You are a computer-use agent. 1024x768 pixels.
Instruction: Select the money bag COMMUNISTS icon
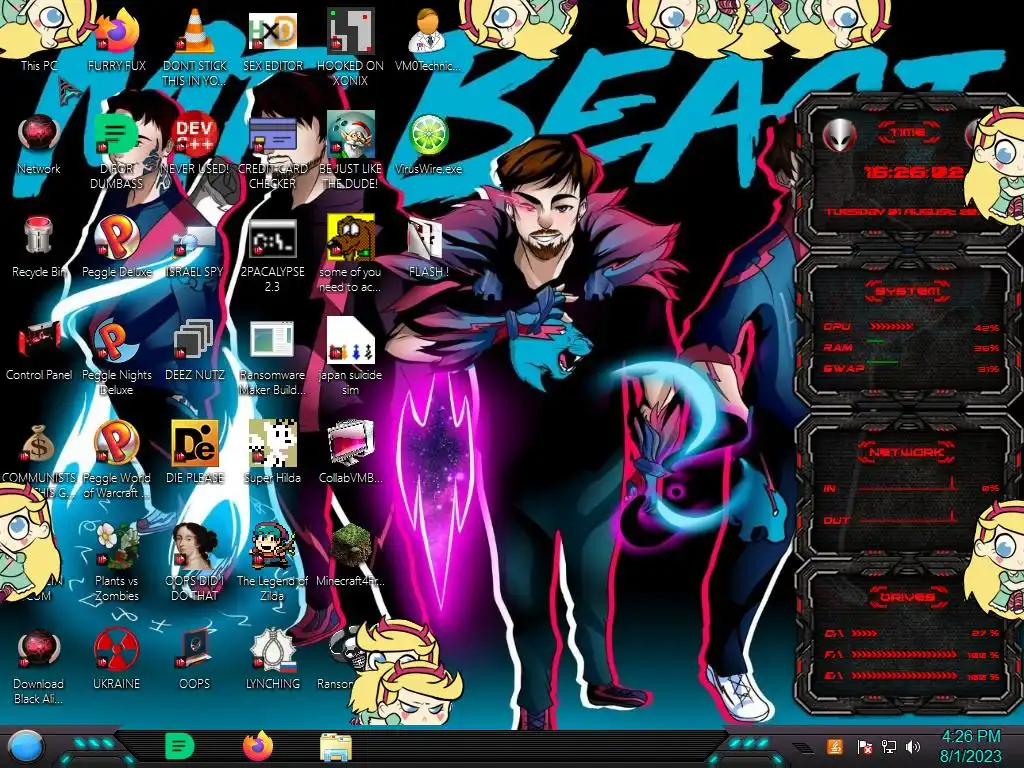(39, 460)
